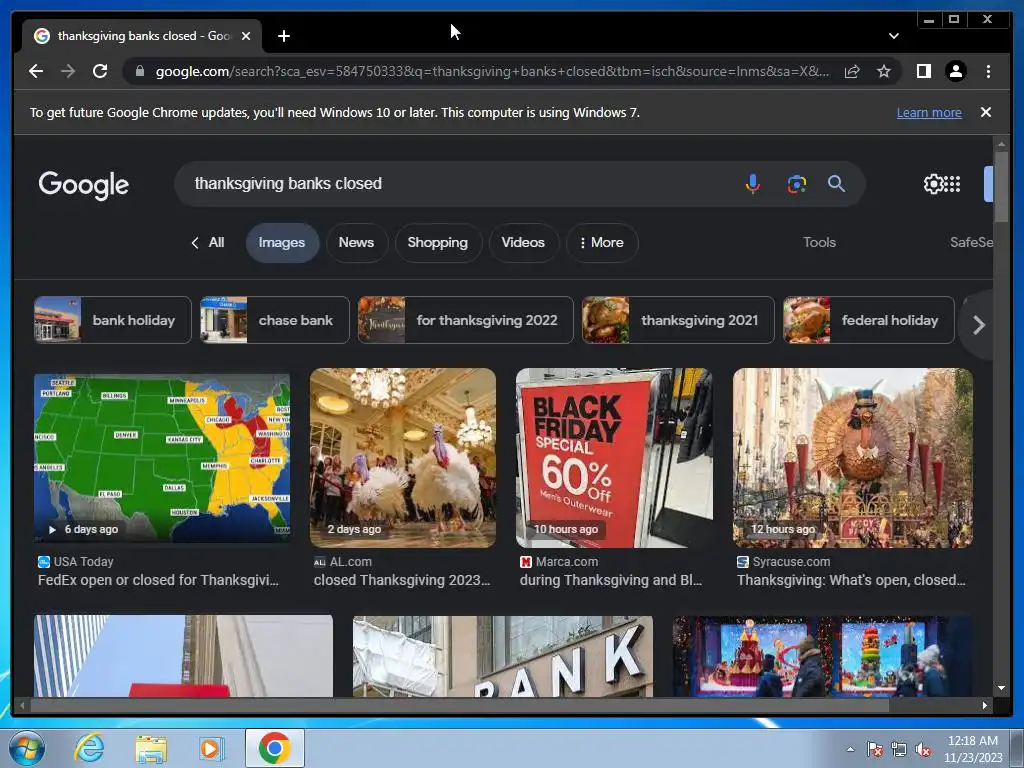Filter images by chase bank chip
Viewport: 1024px width, 768px height.
(x=274, y=320)
